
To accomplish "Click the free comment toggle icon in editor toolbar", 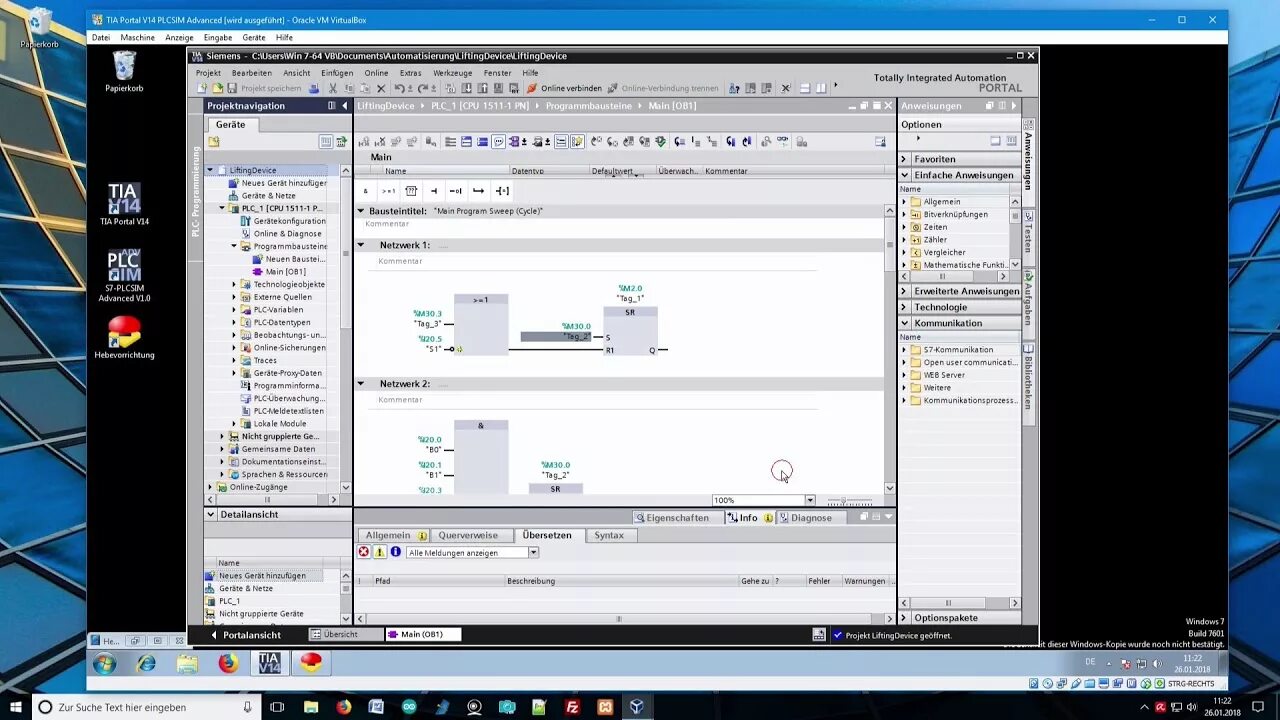I will click(497, 142).
